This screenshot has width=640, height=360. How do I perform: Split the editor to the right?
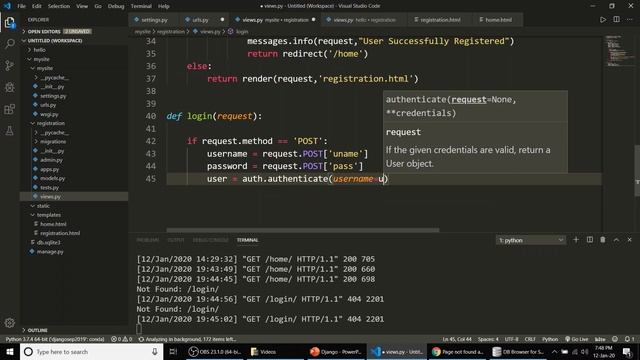click(x=616, y=20)
